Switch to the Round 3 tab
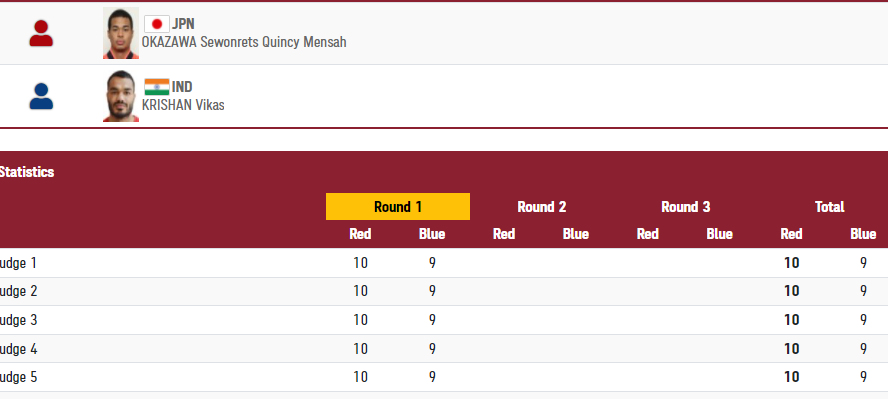The width and height of the screenshot is (888, 399). [685, 207]
